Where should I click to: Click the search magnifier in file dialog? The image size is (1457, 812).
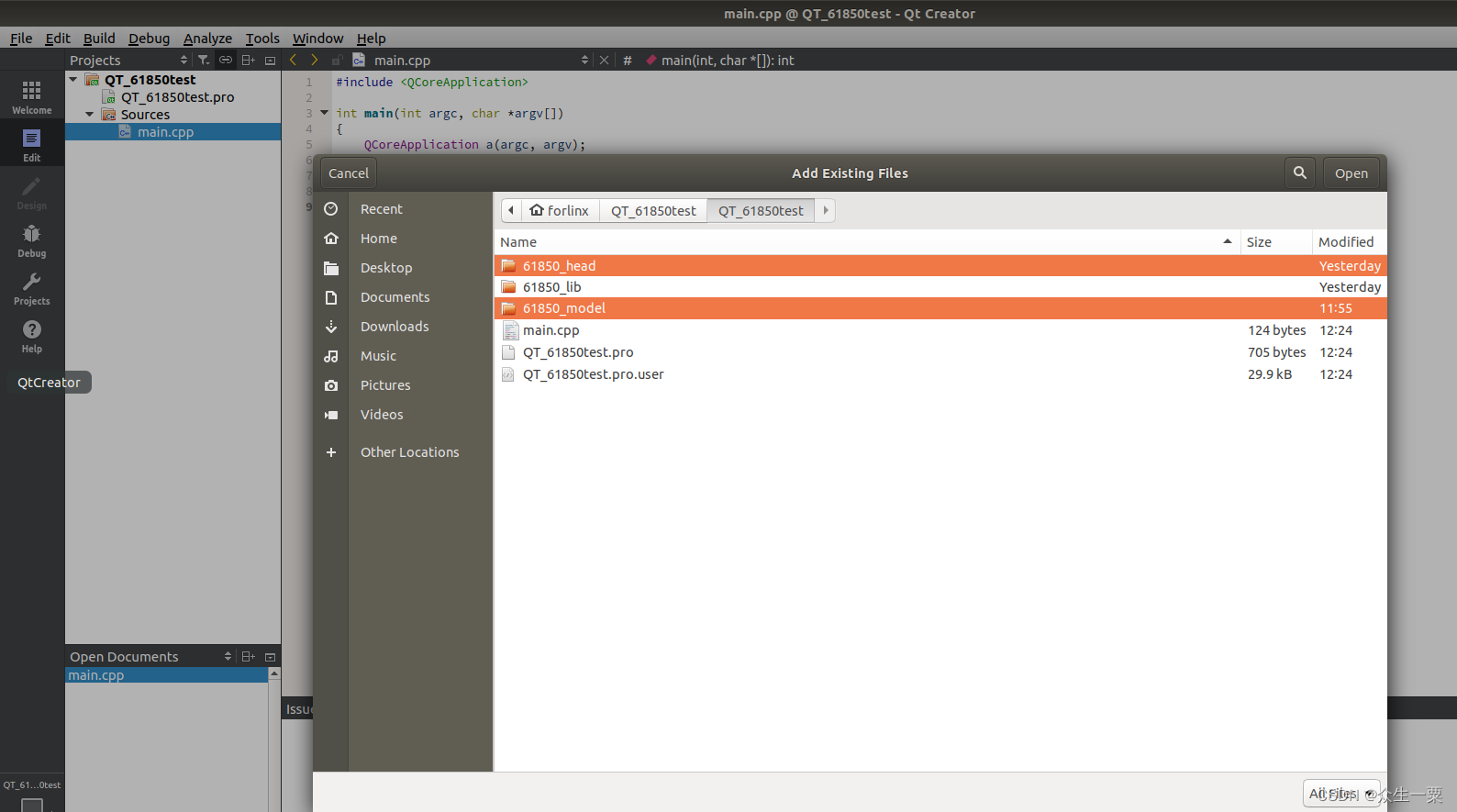tap(1300, 172)
